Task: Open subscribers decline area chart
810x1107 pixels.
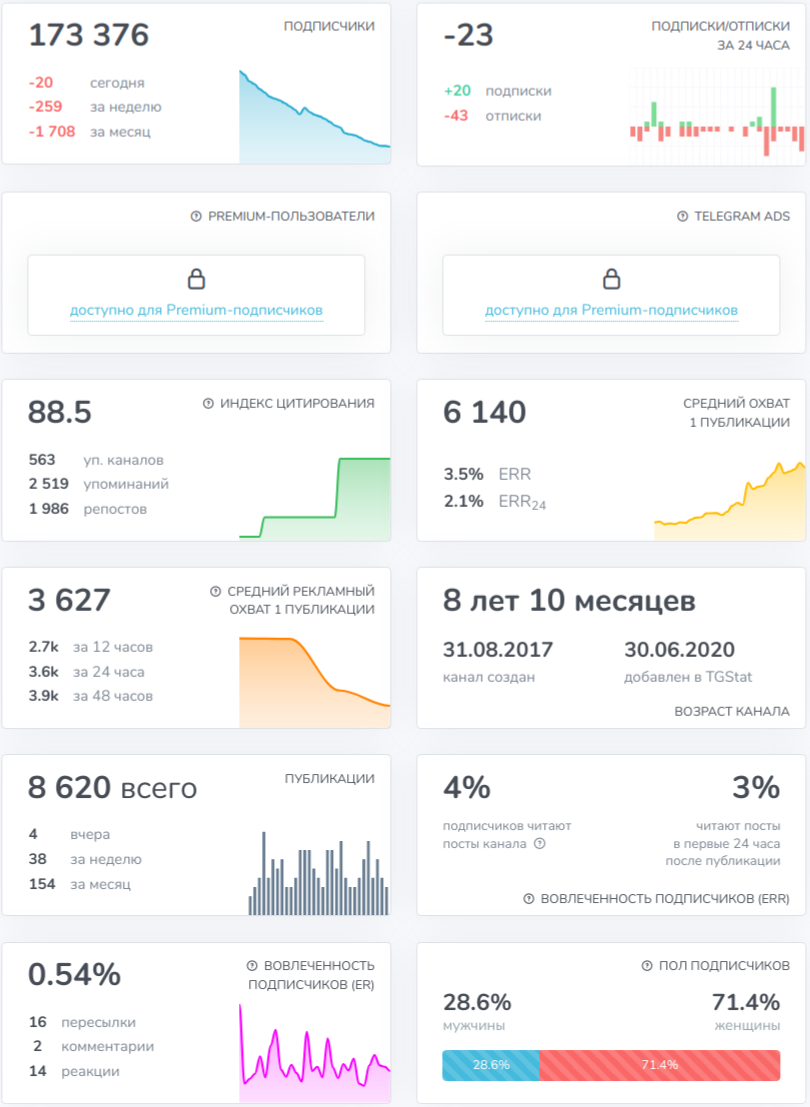Action: pyautogui.click(x=315, y=116)
